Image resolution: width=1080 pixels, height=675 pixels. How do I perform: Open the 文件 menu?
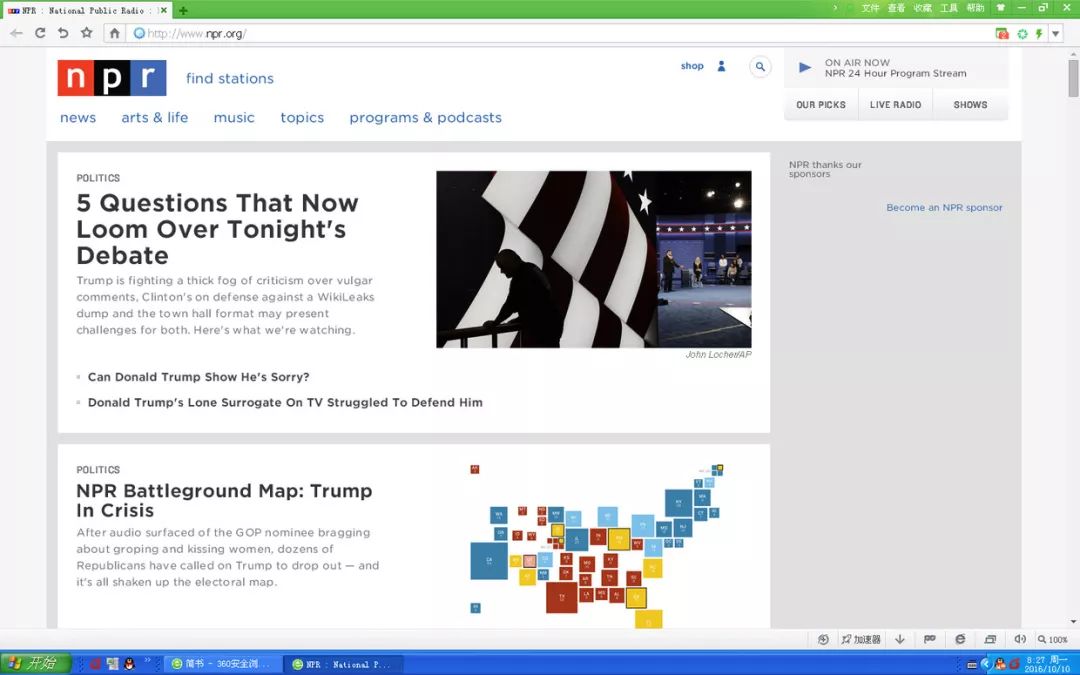pos(870,8)
